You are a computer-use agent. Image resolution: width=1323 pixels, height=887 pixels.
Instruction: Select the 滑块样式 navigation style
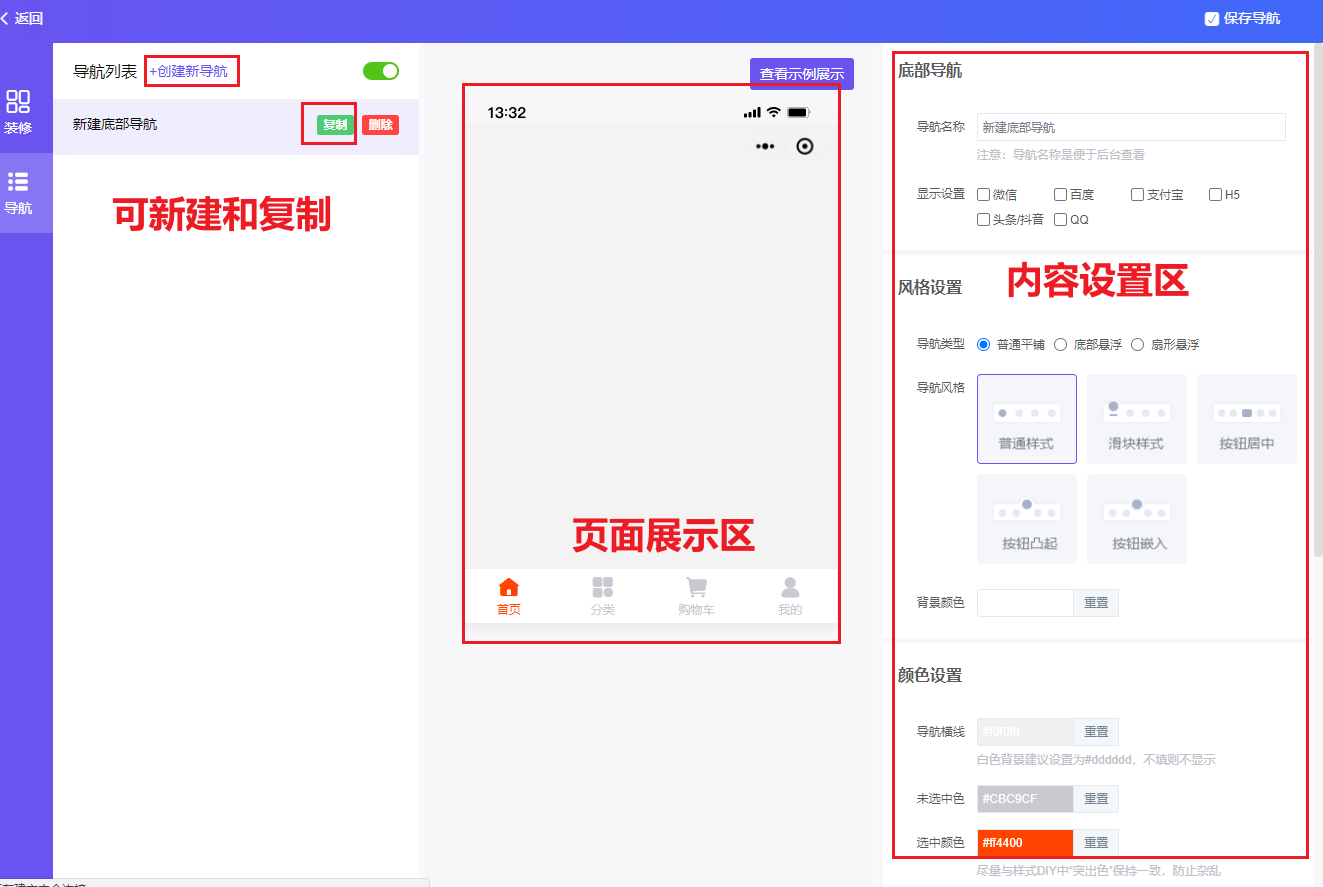point(1136,418)
